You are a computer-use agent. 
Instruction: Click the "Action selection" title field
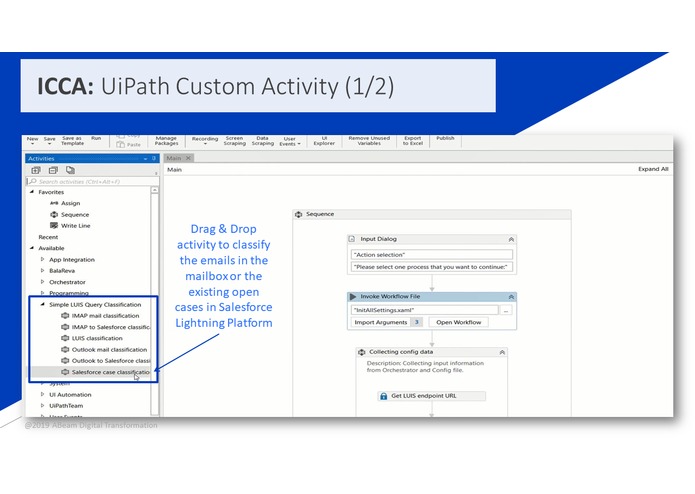click(432, 255)
